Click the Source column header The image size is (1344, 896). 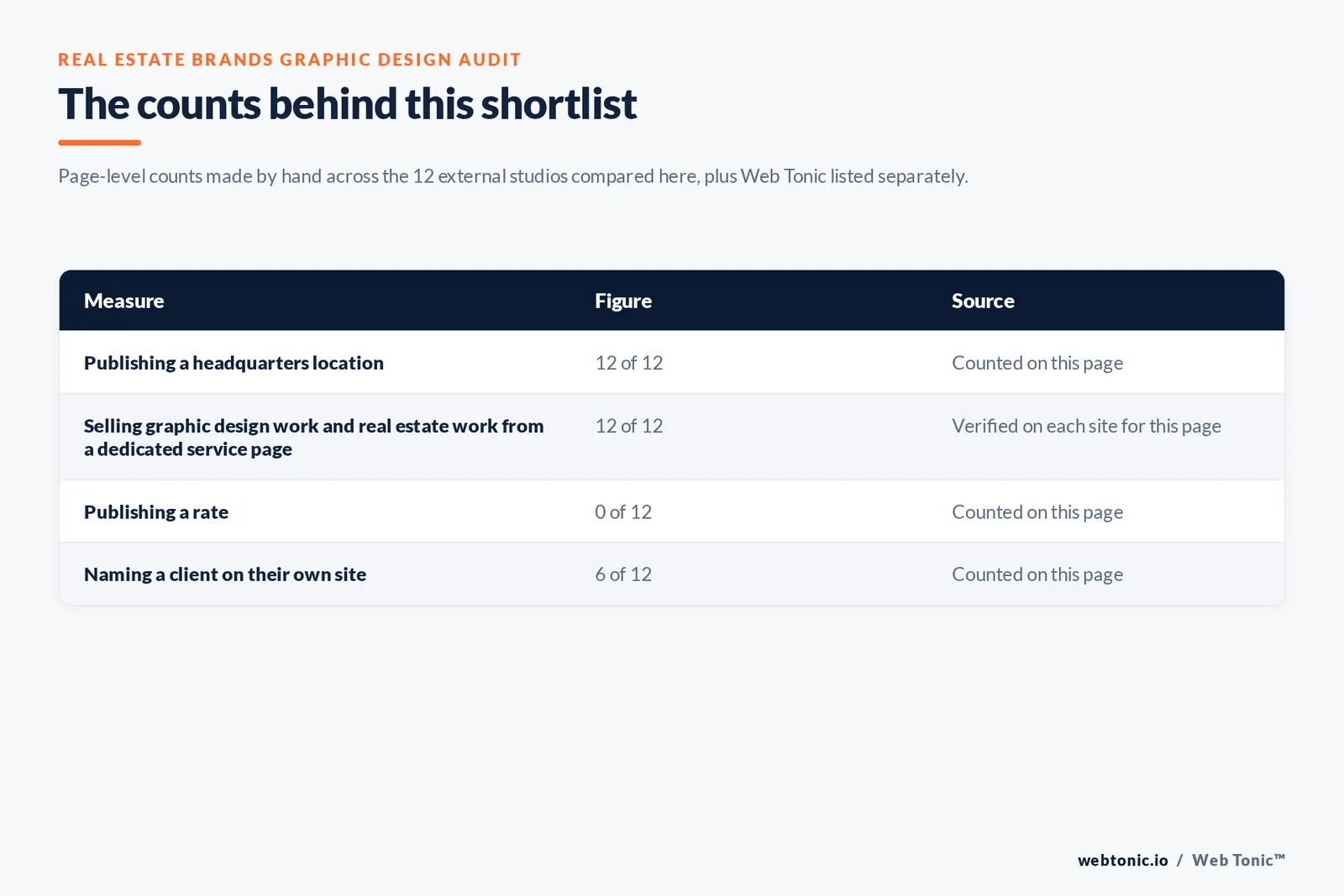tap(983, 301)
